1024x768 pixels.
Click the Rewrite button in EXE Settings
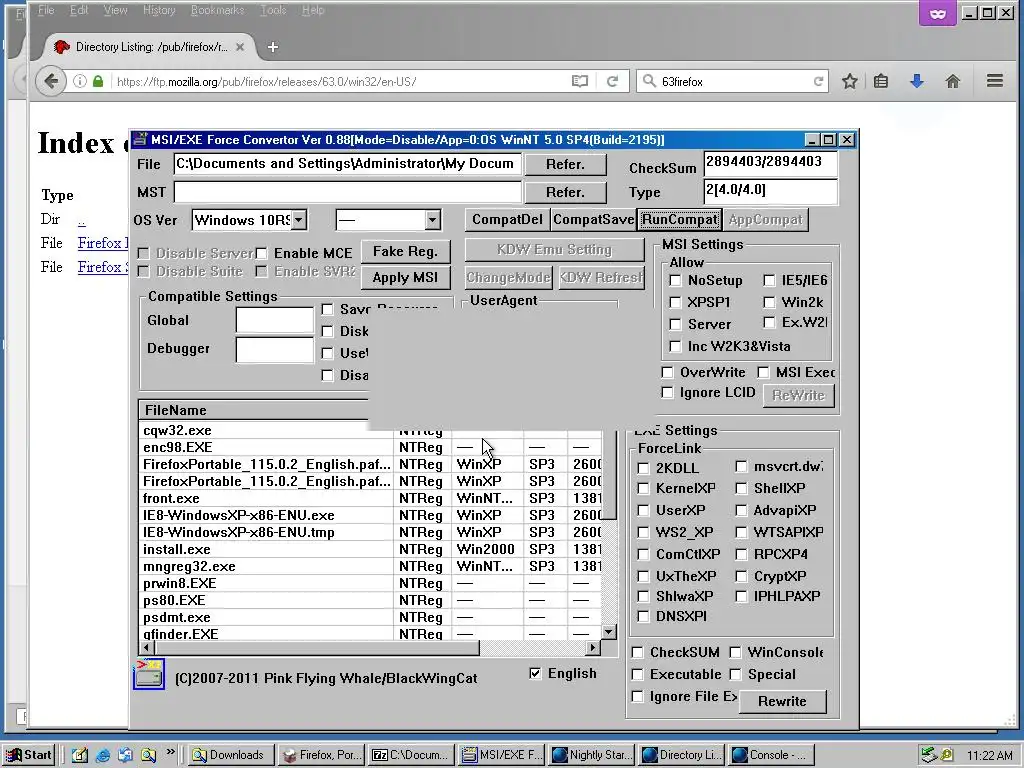782,701
